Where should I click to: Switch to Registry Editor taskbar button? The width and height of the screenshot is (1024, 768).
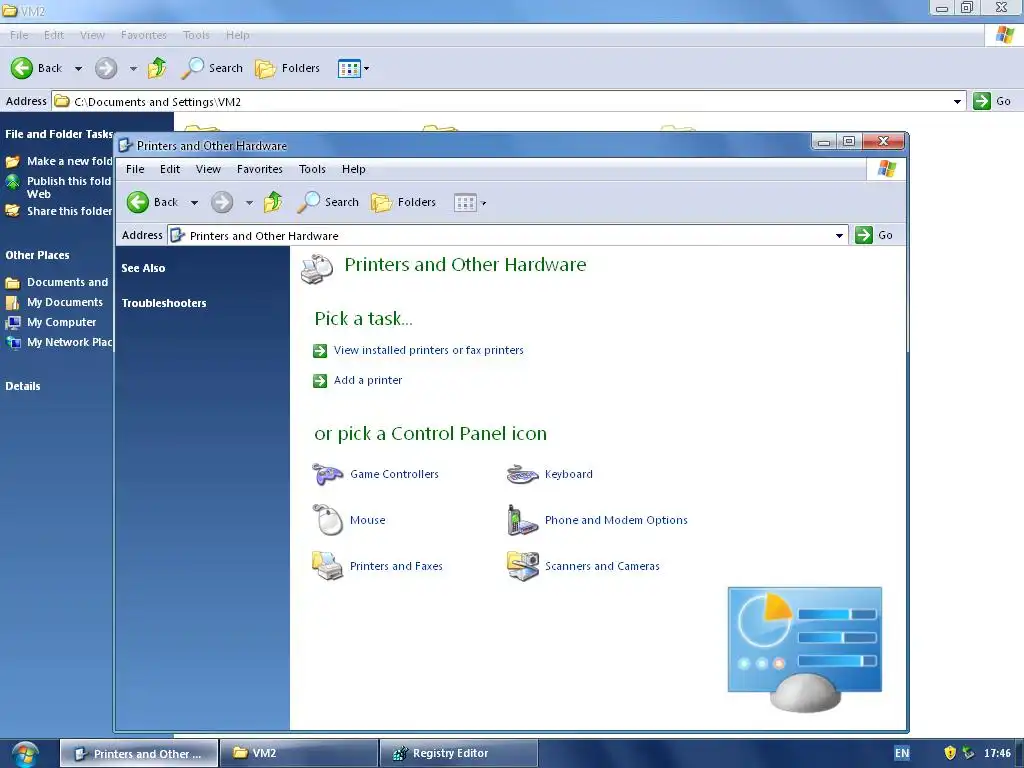coord(458,754)
